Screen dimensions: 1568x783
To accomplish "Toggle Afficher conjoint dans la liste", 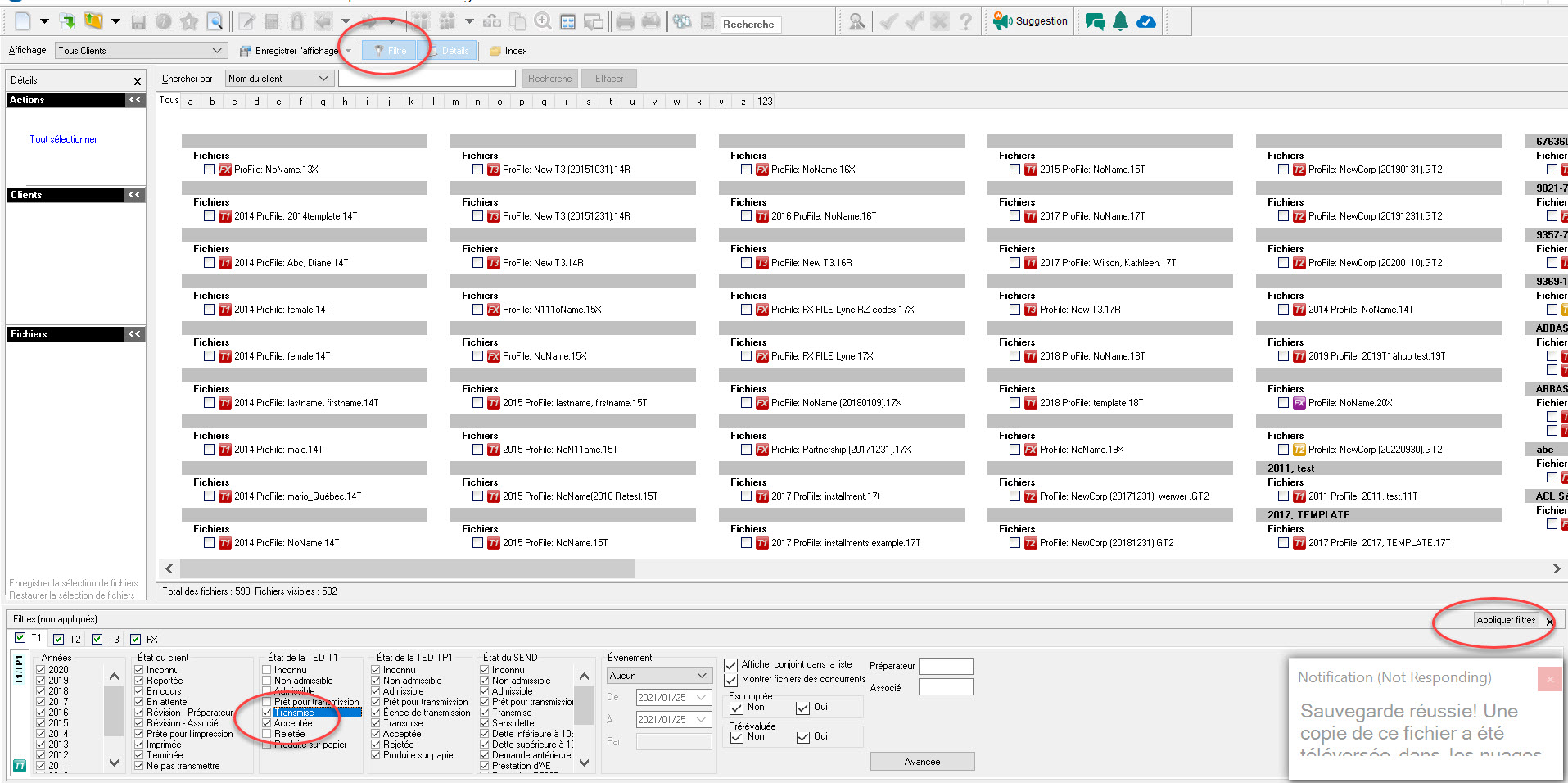I will tap(731, 665).
